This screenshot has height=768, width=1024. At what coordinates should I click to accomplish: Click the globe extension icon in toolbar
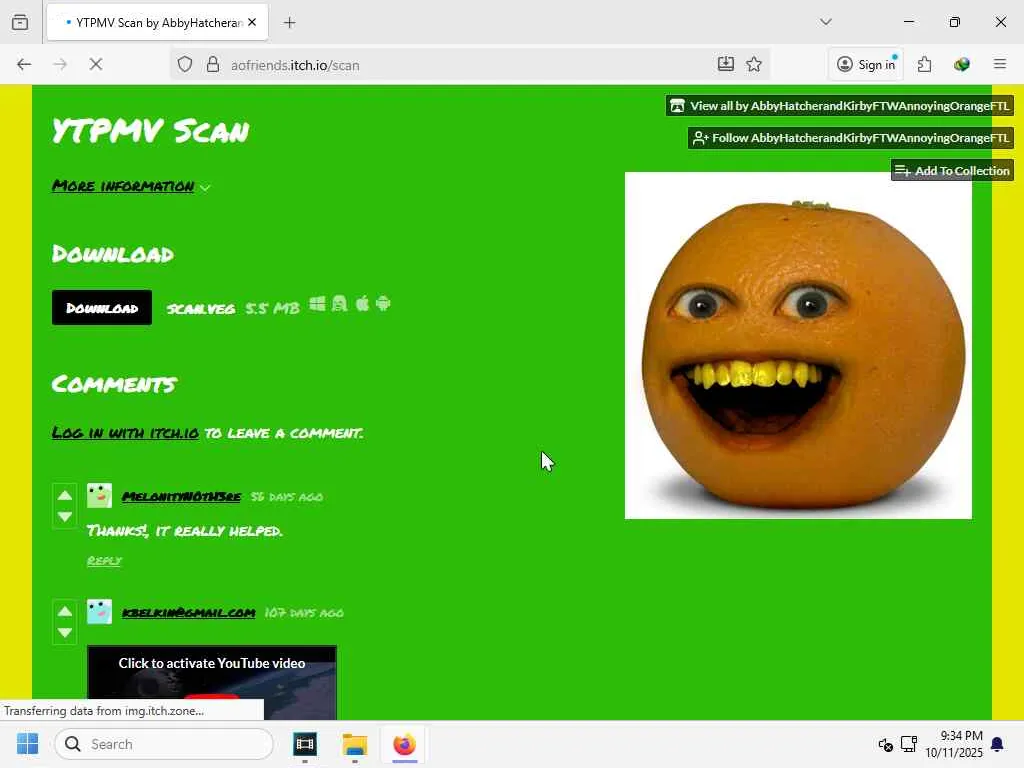(x=961, y=64)
